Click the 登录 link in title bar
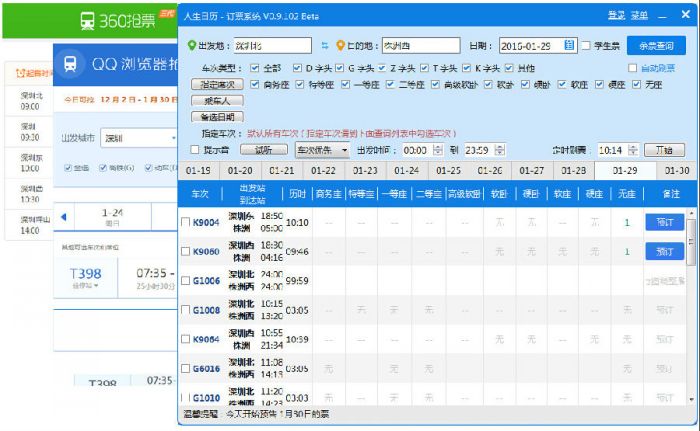700x431 pixels. [x=617, y=15]
